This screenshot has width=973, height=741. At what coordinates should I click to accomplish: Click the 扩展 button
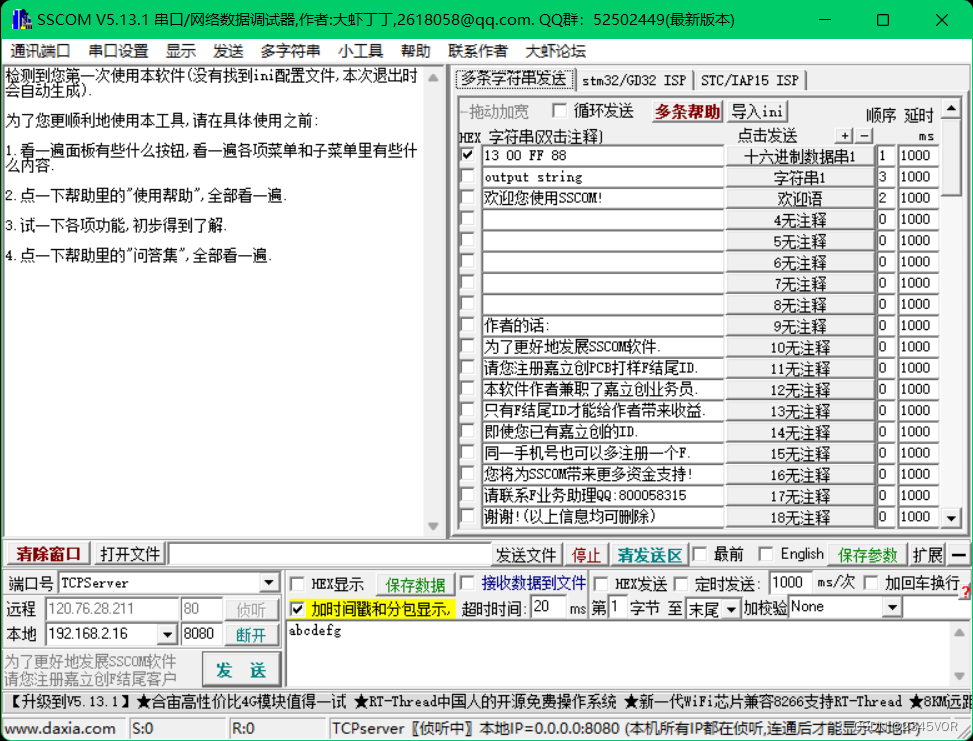pyautogui.click(x=927, y=555)
